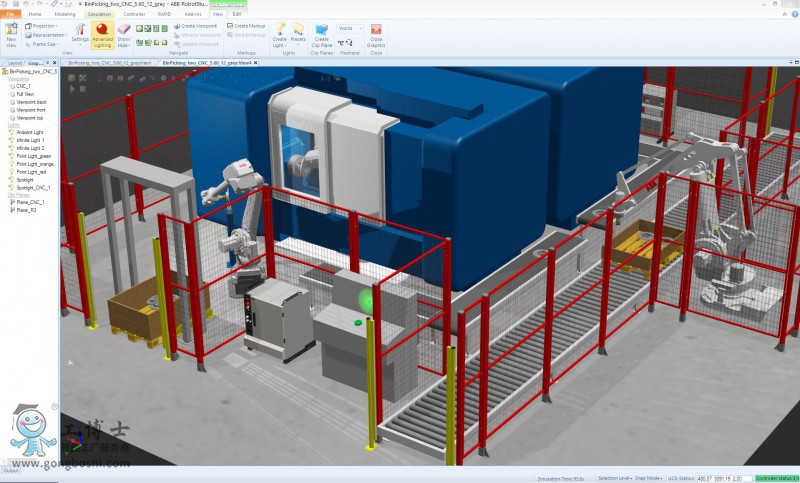Open the Show/Hide dropdown

pyautogui.click(x=124, y=35)
